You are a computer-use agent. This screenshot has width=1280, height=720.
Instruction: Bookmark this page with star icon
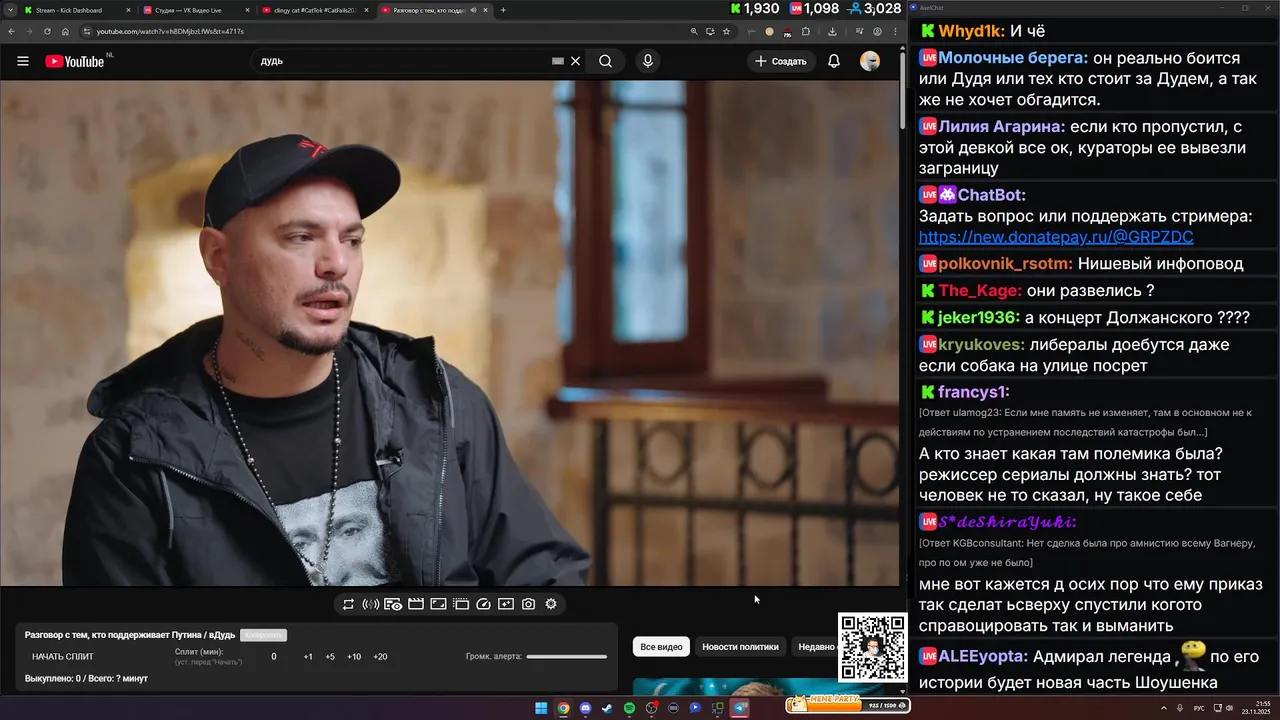(x=726, y=31)
